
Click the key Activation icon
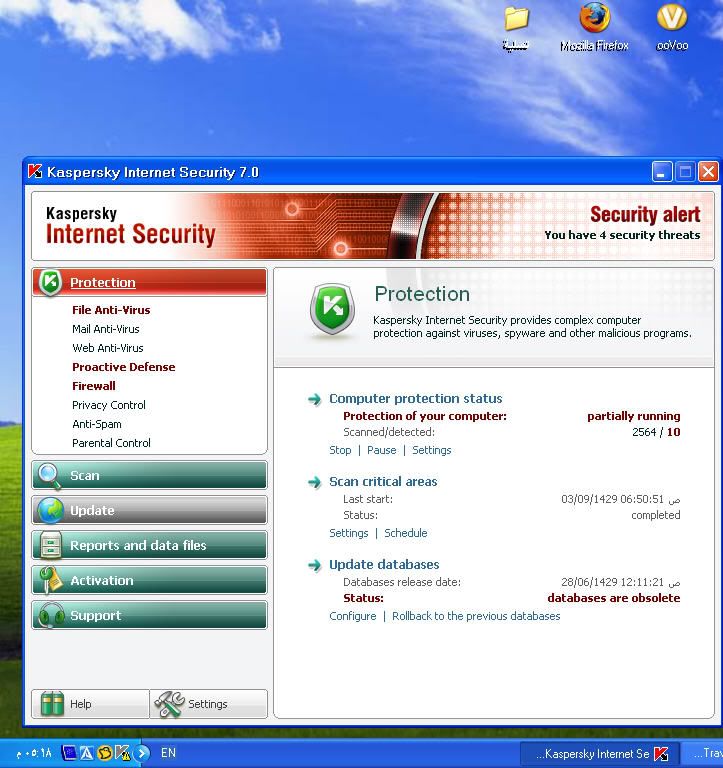(51, 580)
